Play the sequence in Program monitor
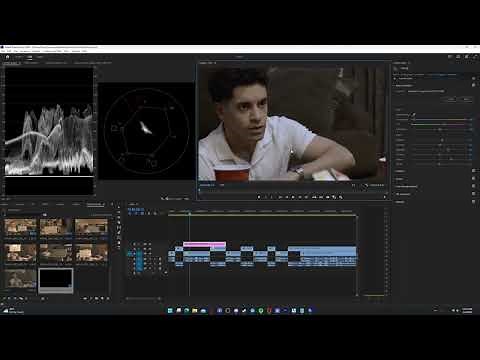The width and height of the screenshot is (480, 360). pos(293,197)
